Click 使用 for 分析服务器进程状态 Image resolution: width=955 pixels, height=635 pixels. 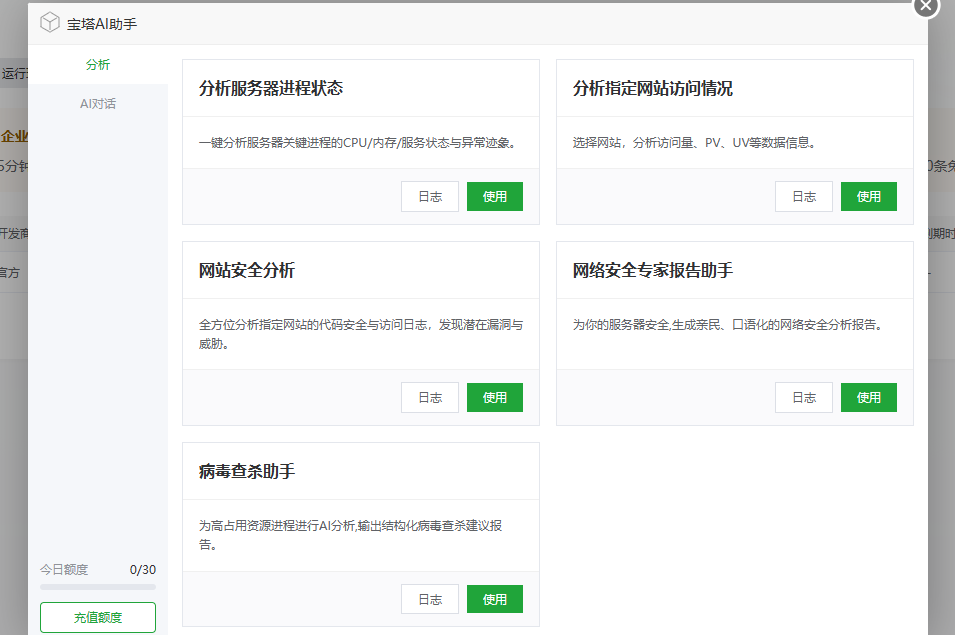coord(495,197)
